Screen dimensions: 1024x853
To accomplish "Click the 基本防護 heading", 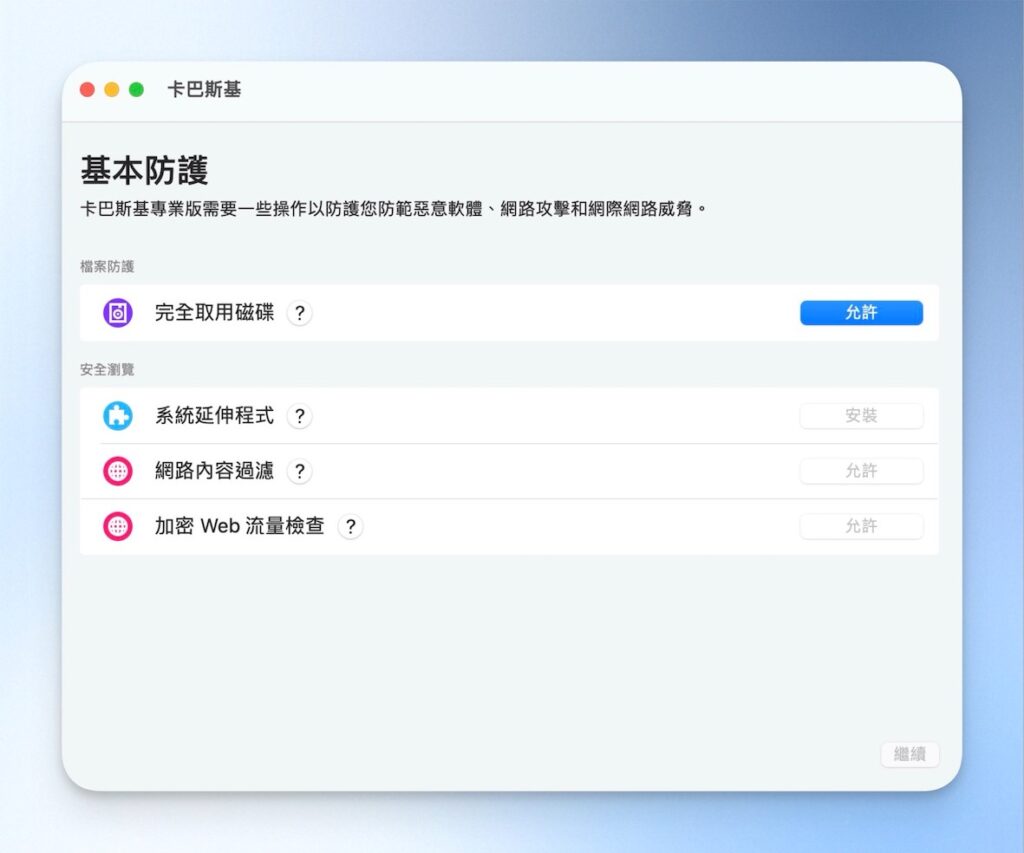I will [144, 170].
